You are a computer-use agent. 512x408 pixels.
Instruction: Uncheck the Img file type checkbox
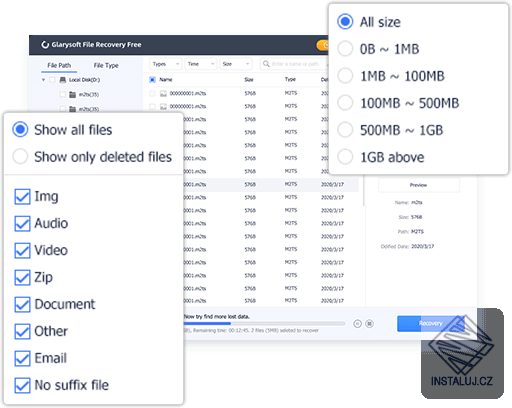coord(22,197)
